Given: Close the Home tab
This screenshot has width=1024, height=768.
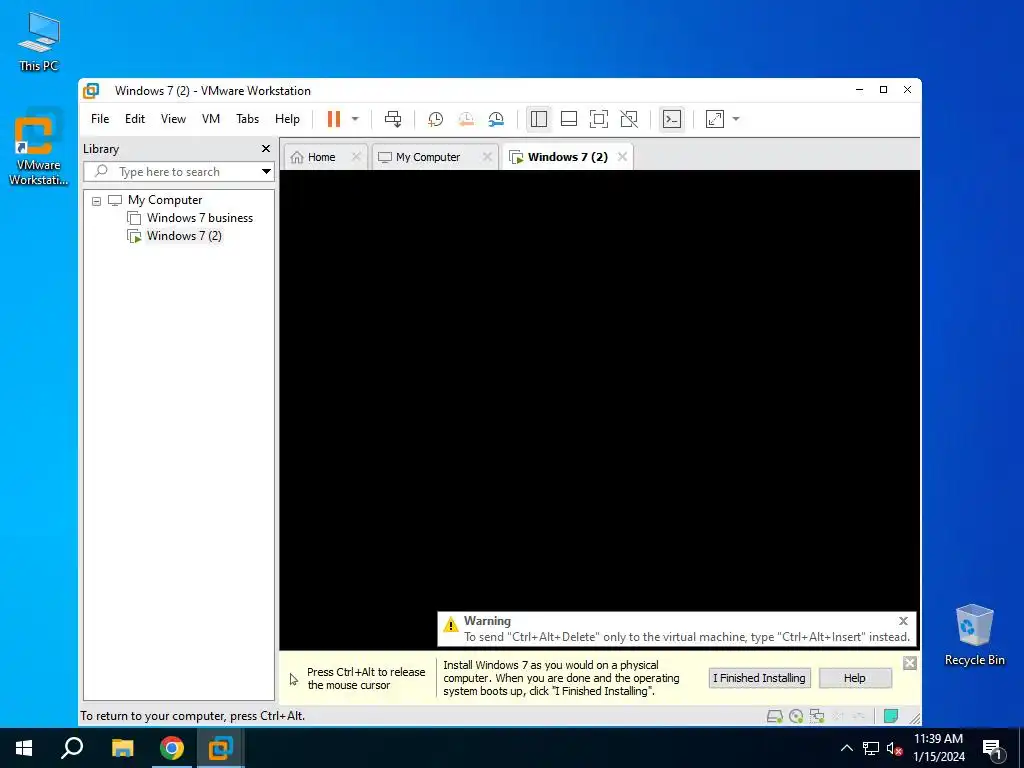Looking at the screenshot, I should pyautogui.click(x=356, y=157).
